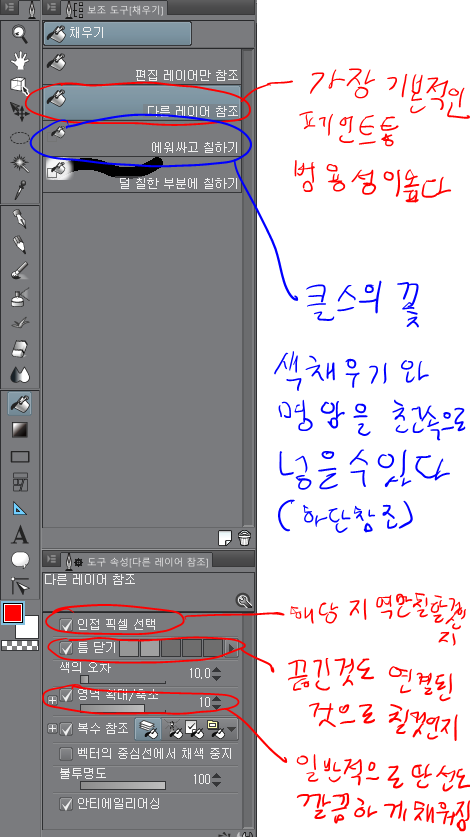The width and height of the screenshot is (470, 837).
Task: Open sub tool palette menu icon
Action: [x=52, y=7]
